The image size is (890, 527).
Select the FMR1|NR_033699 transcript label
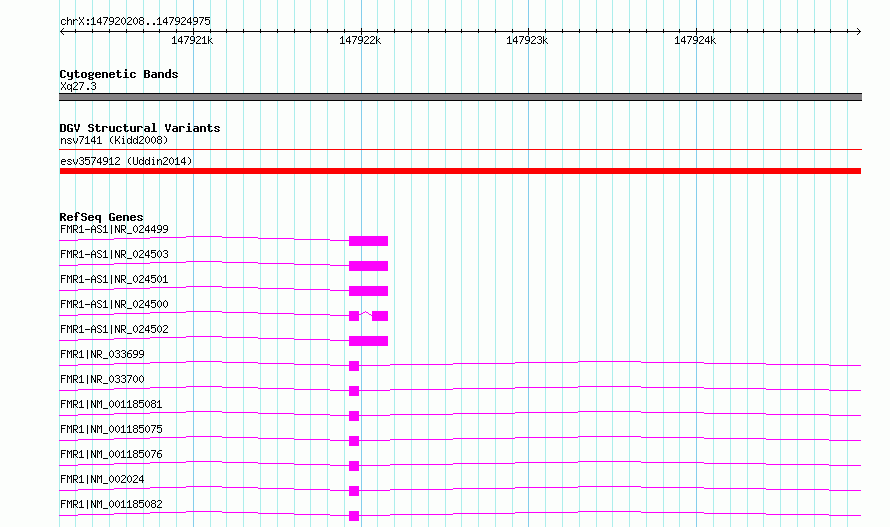tap(102, 354)
